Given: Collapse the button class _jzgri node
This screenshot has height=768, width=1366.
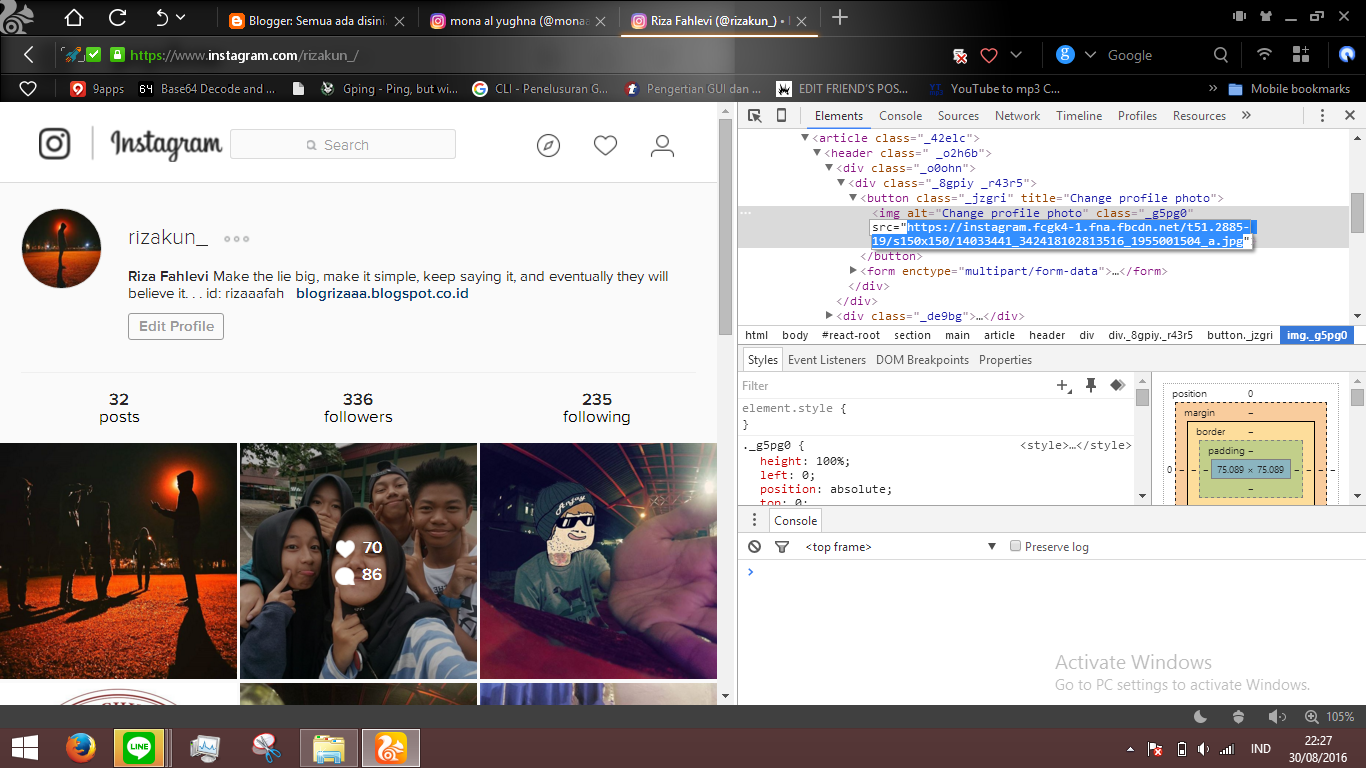Looking at the screenshot, I should tap(853, 198).
